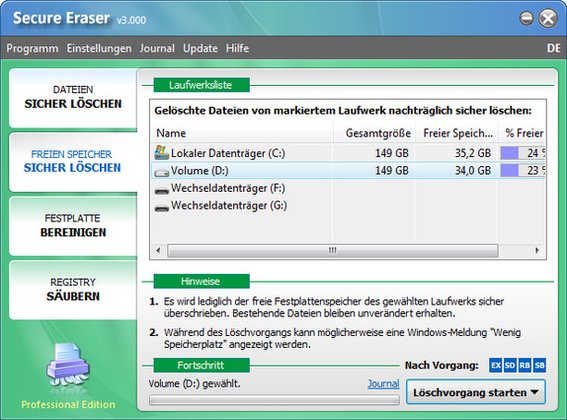Viewport: 567px width, 420px height.
Task: Open Löschvorgang starten dropdown arrow
Action: point(535,392)
